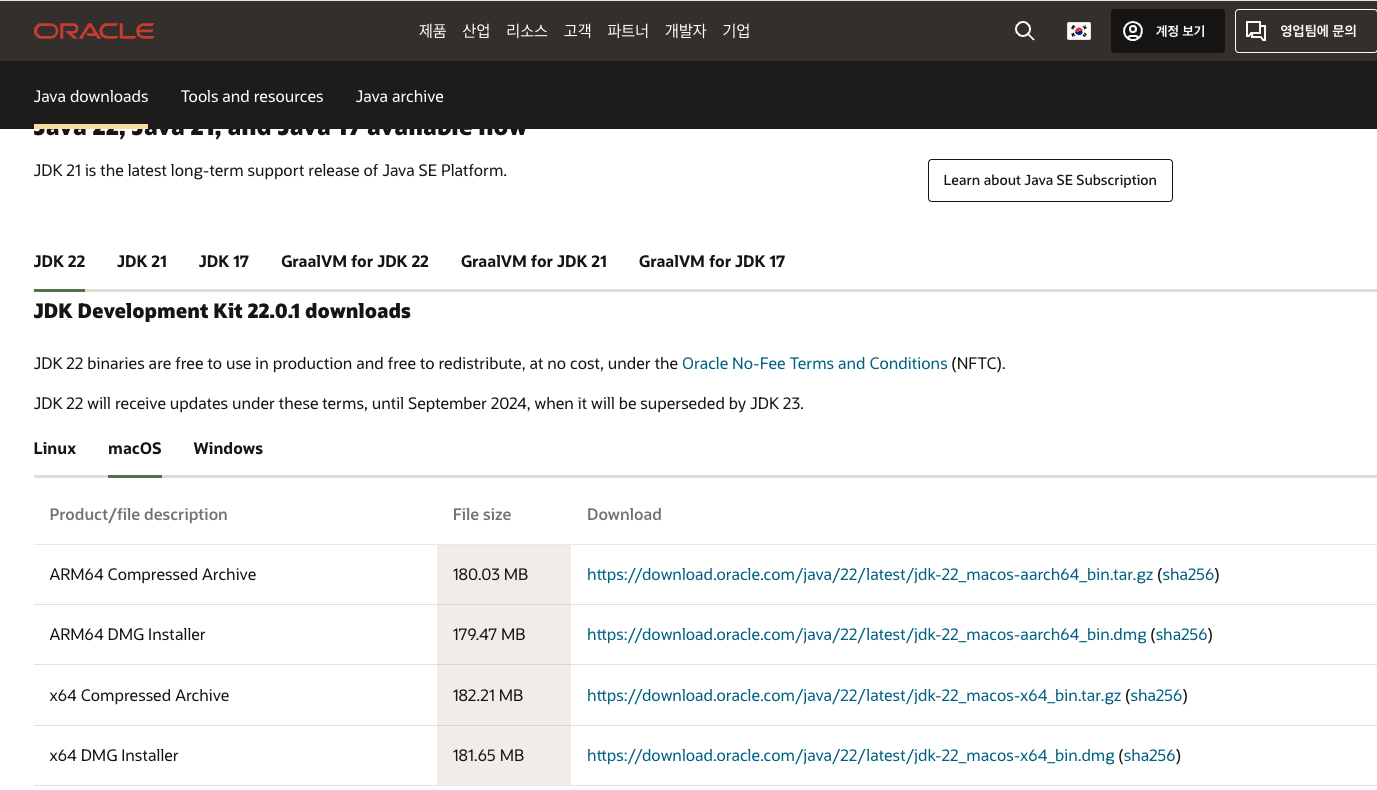
Task: Click the ARM64 Compressed Archive description
Action: tap(153, 574)
